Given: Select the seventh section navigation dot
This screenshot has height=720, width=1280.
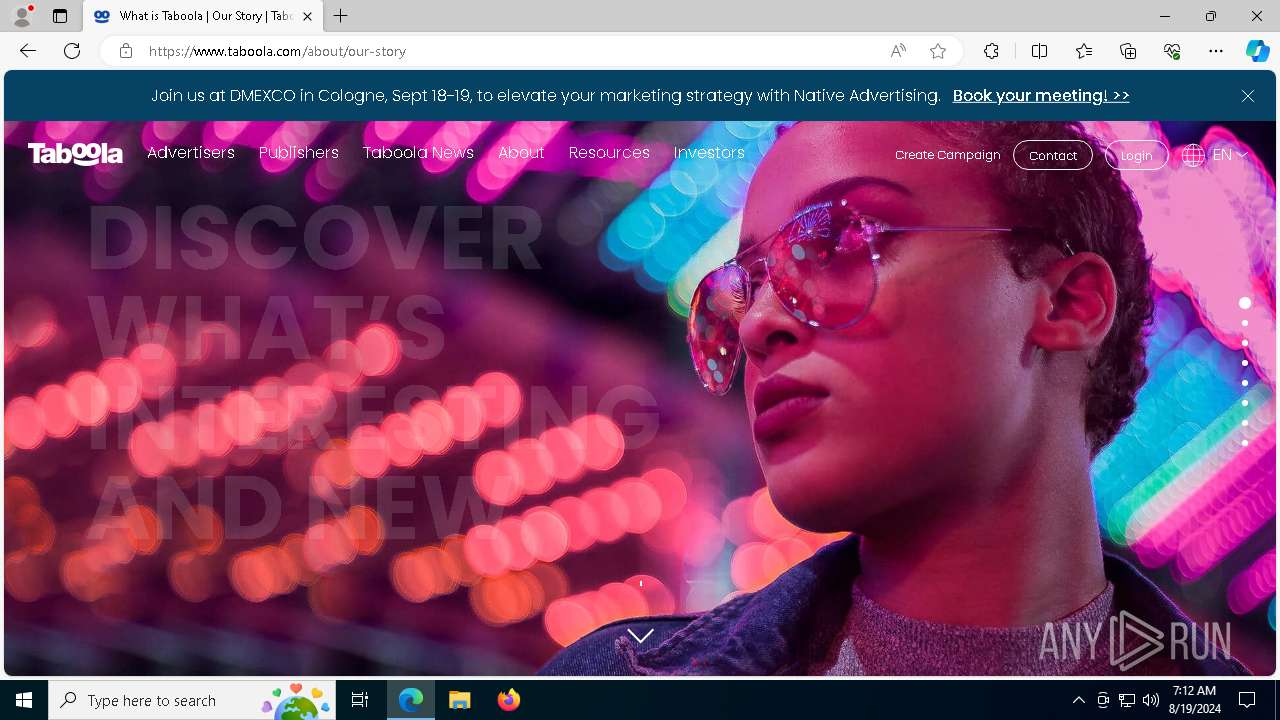Looking at the screenshot, I should [x=1245, y=423].
